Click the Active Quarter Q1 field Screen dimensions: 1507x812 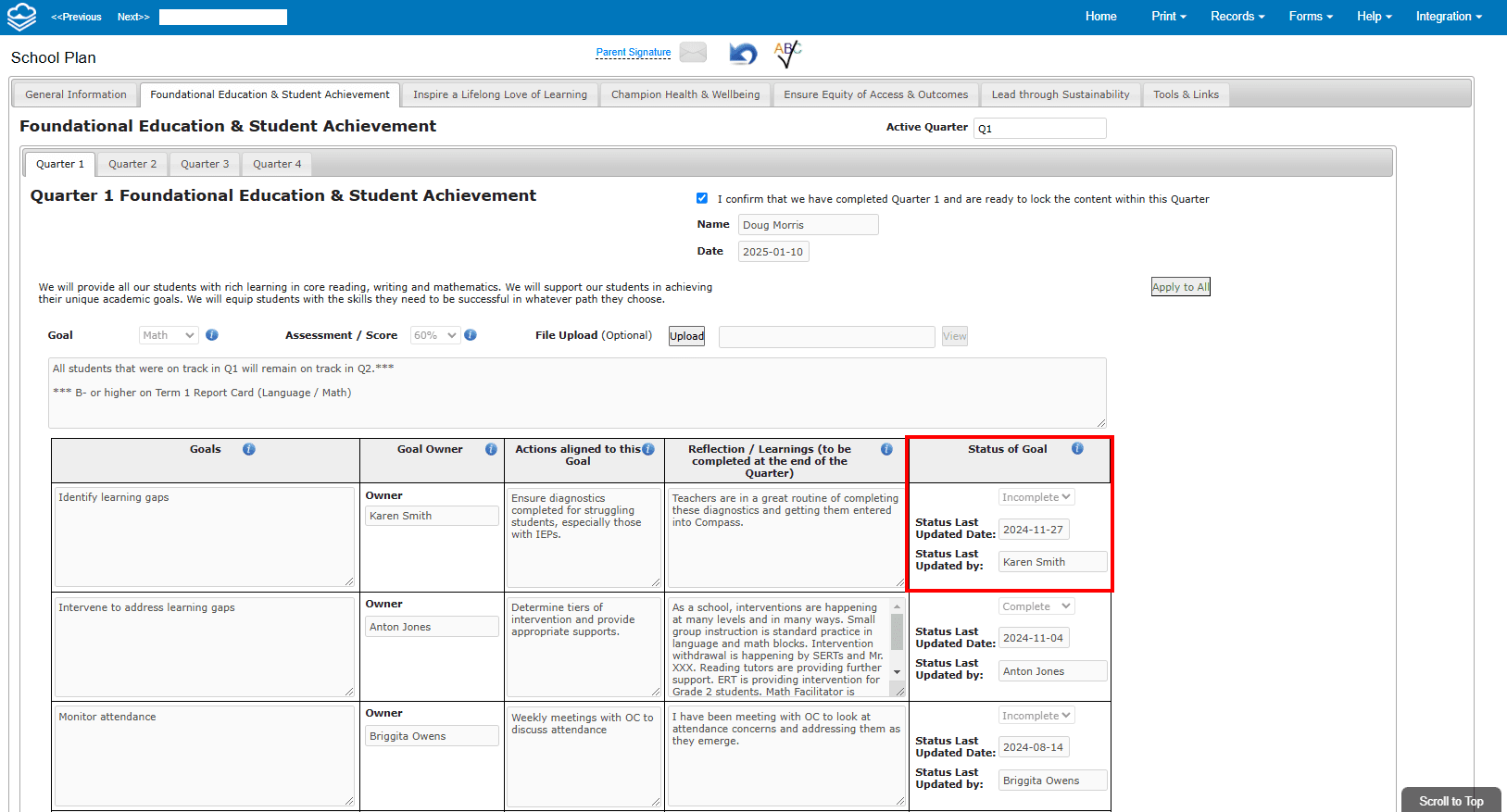coord(1040,128)
